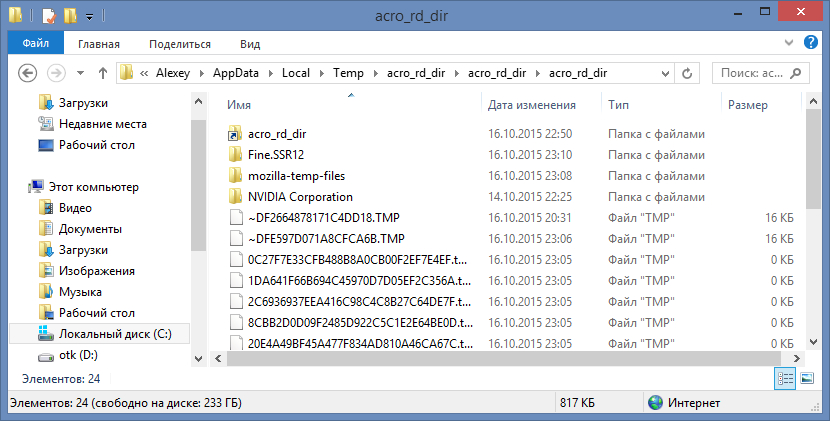Open Изображения folder in sidebar
Image resolution: width=830 pixels, height=421 pixels.
(x=96, y=271)
